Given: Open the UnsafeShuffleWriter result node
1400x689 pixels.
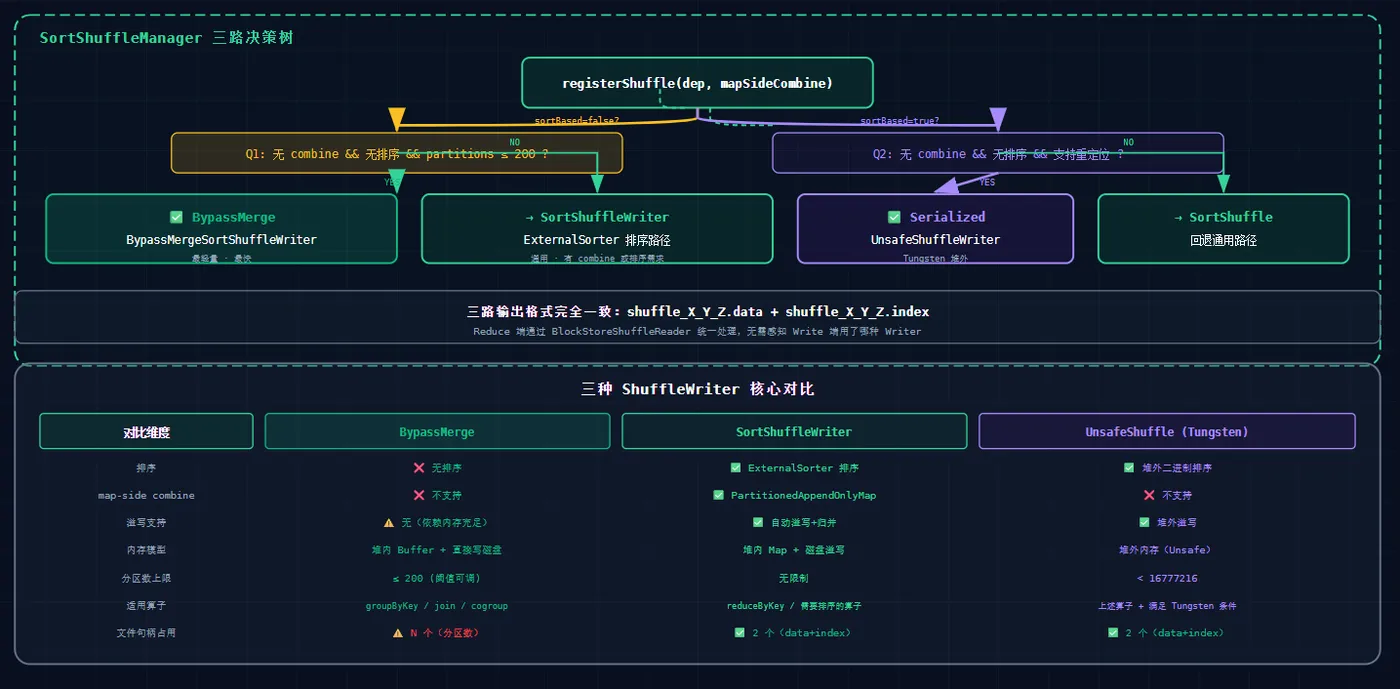Looking at the screenshot, I should tap(935, 228).
